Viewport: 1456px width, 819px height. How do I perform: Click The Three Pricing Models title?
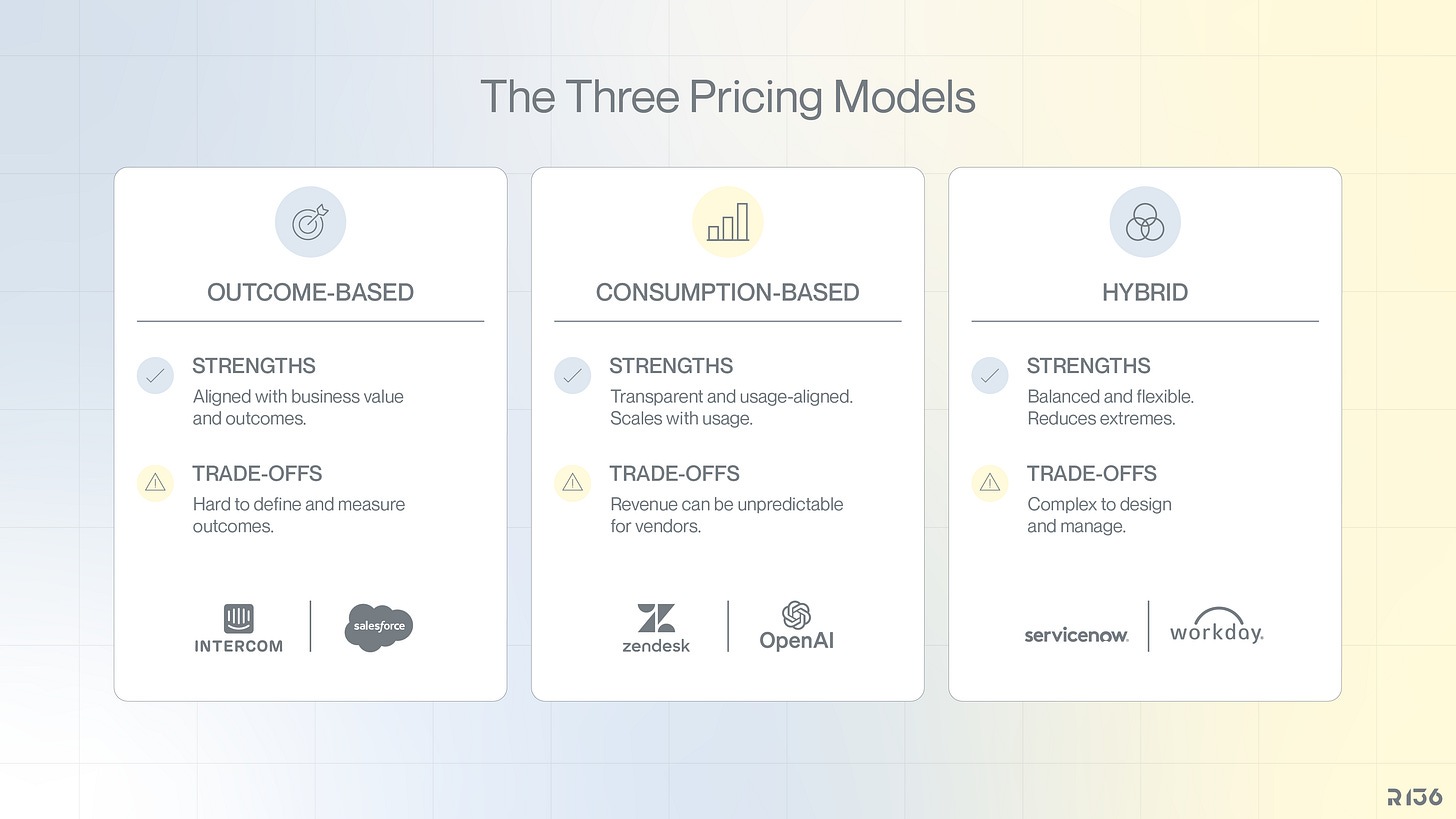(x=728, y=97)
